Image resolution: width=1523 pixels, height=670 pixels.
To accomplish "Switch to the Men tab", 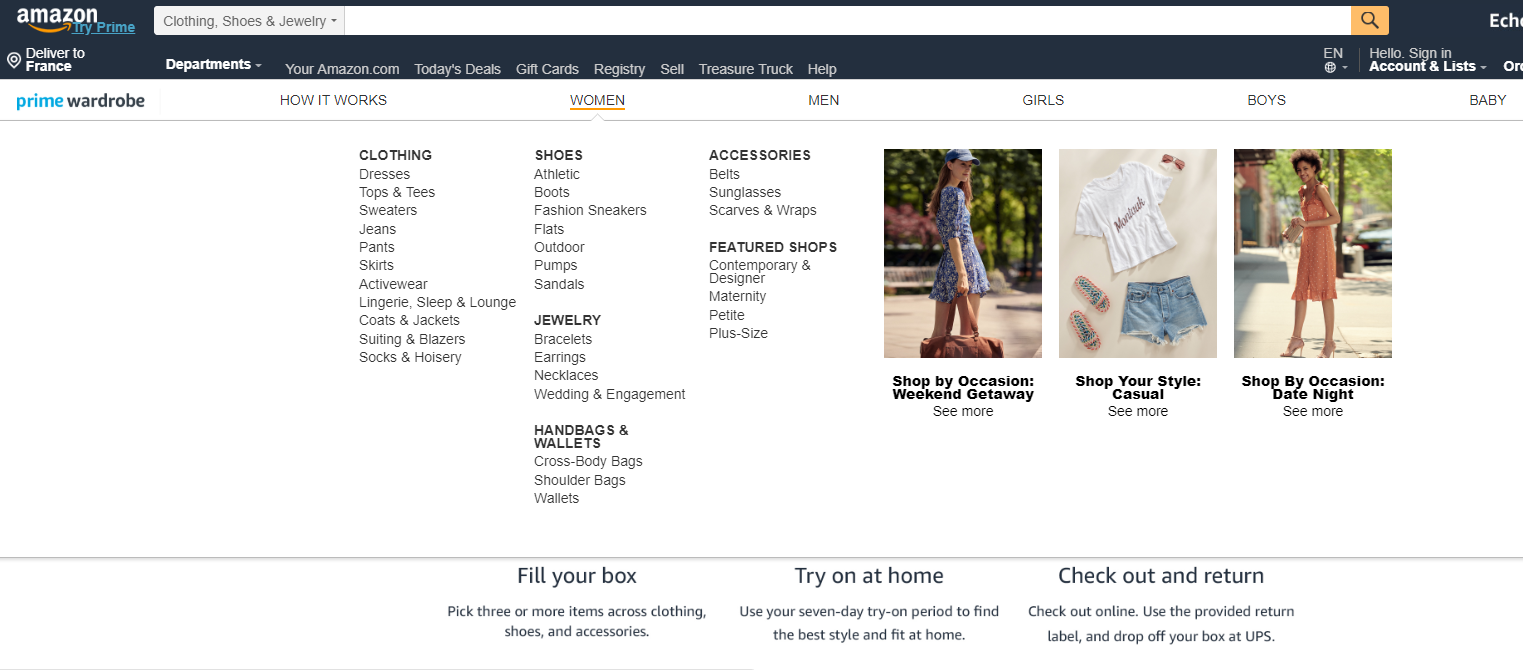I will (824, 100).
